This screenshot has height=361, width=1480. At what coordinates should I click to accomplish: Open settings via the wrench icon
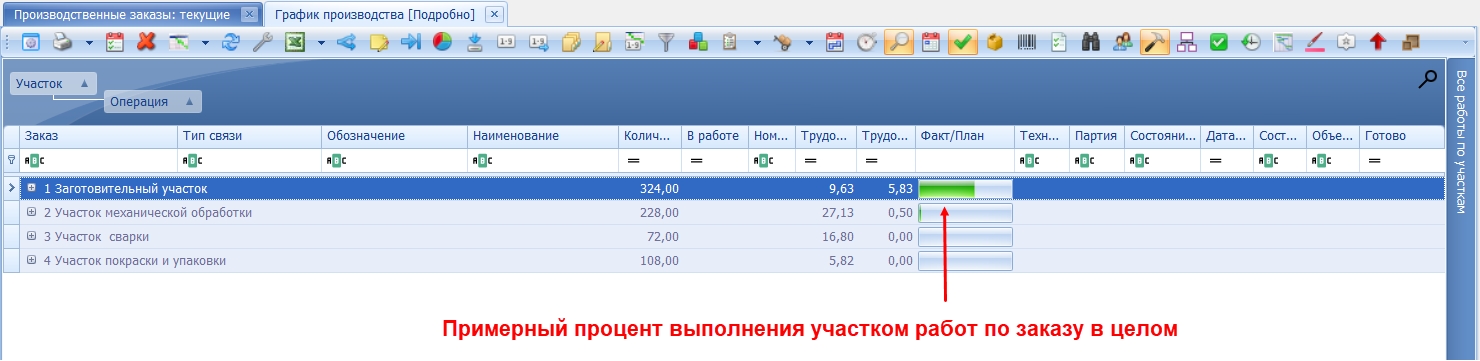(263, 42)
